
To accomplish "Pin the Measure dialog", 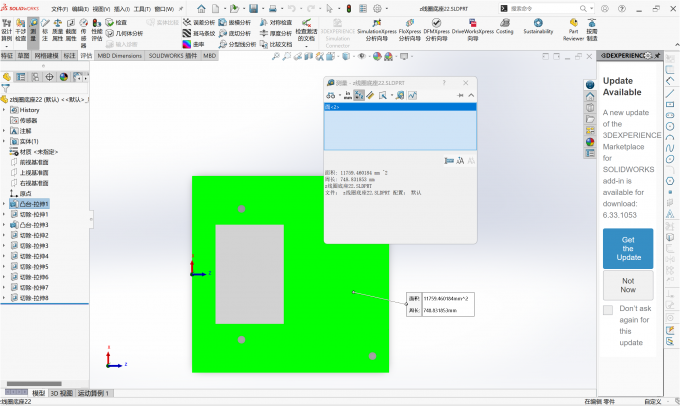I will (460, 95).
